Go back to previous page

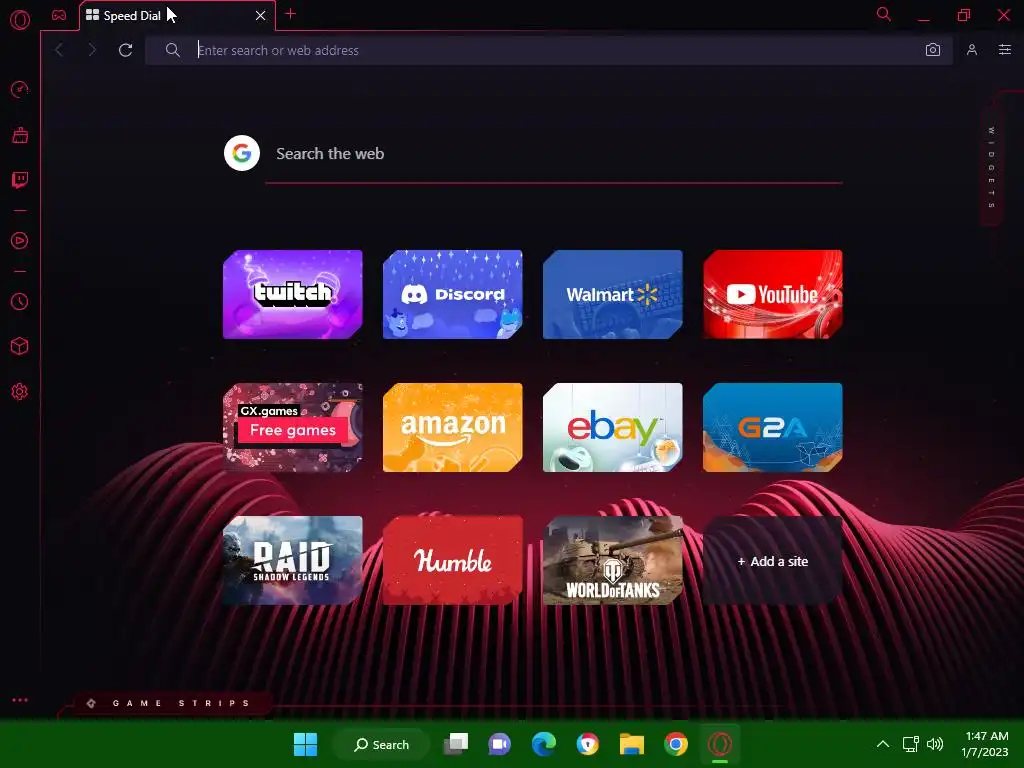coord(59,50)
